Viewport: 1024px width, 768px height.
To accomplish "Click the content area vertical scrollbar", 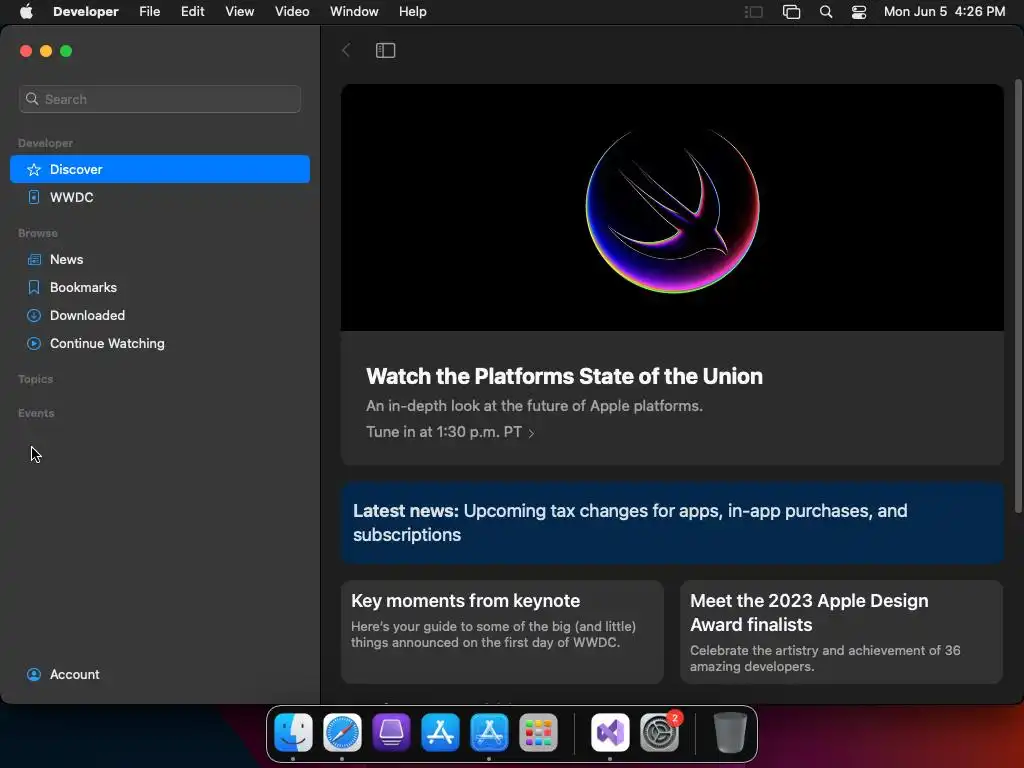I will [1017, 295].
